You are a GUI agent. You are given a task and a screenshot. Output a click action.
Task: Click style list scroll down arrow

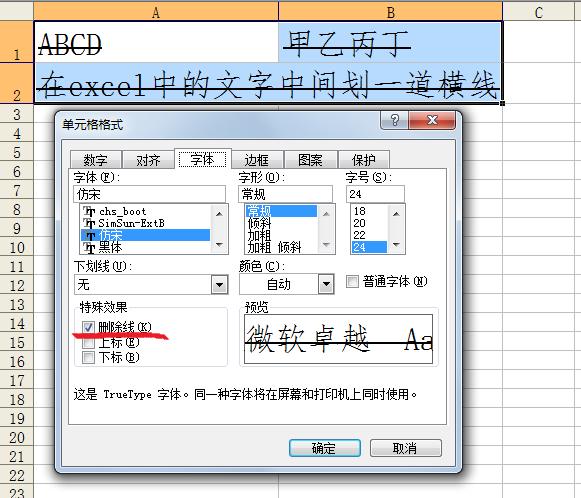pyautogui.click(x=326, y=245)
